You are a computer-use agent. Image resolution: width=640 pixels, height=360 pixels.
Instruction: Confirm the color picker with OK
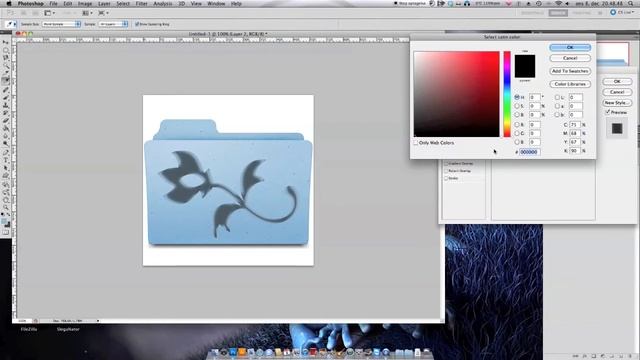pos(570,47)
